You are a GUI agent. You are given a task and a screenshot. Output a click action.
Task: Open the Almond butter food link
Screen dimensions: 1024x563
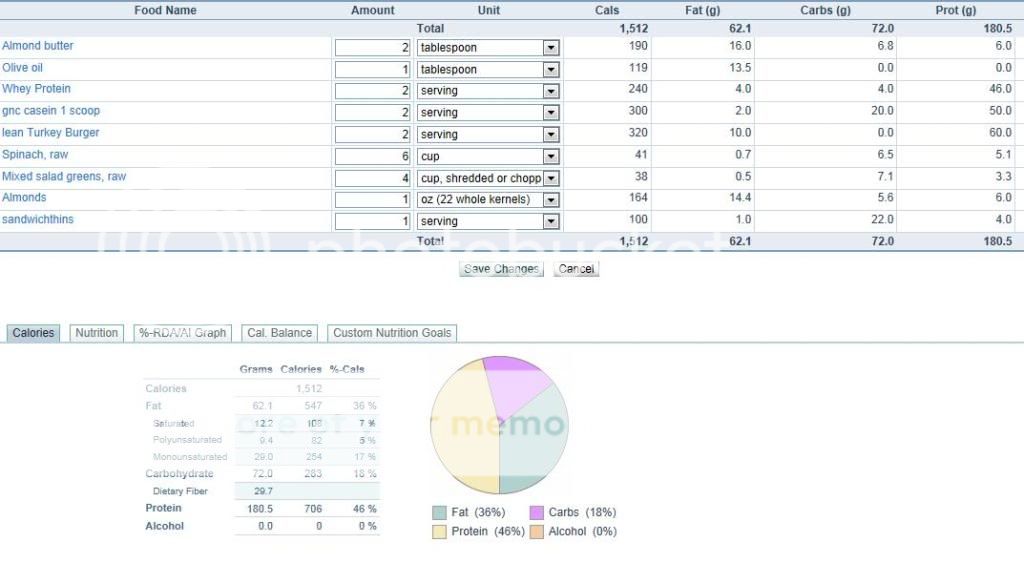[38, 46]
